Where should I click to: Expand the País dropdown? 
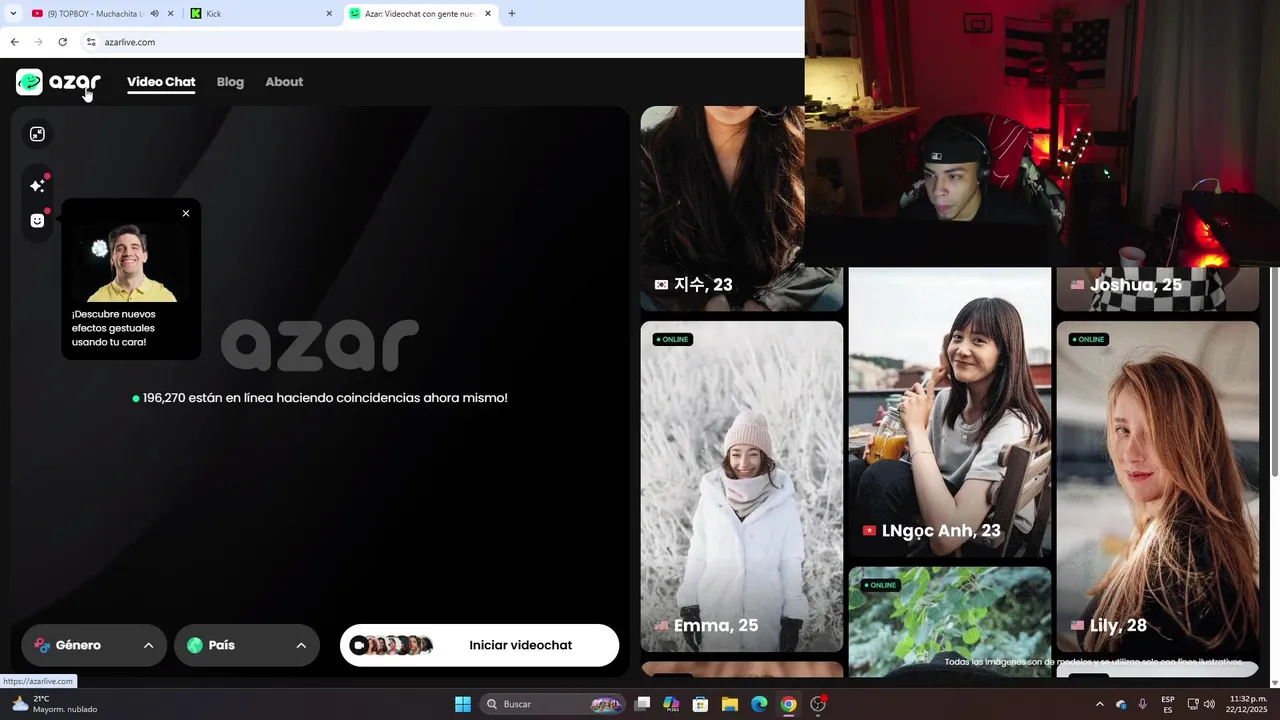point(247,645)
